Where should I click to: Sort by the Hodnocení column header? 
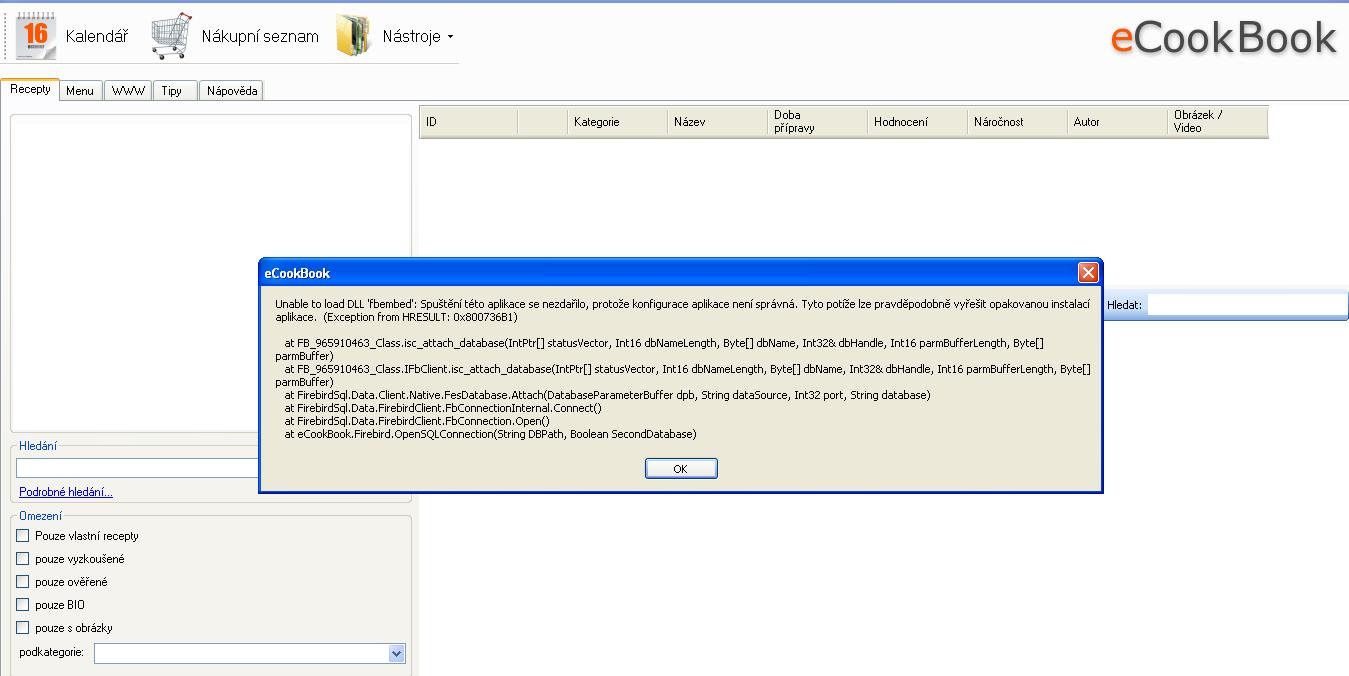917,122
